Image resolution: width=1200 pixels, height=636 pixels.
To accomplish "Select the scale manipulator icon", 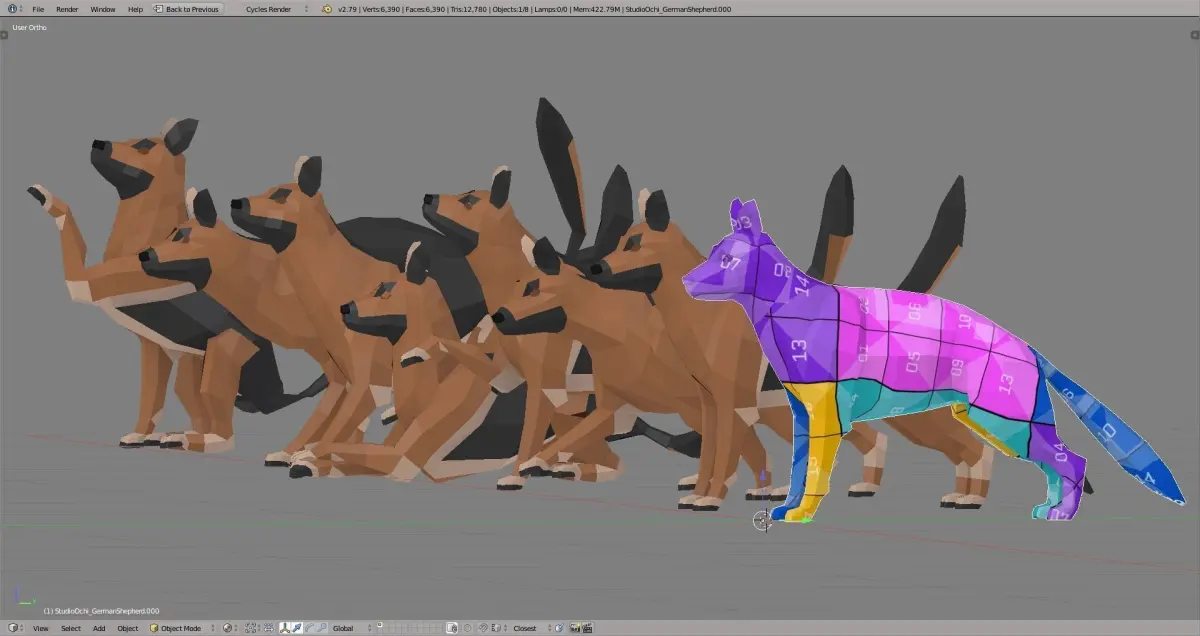I will coord(321,628).
